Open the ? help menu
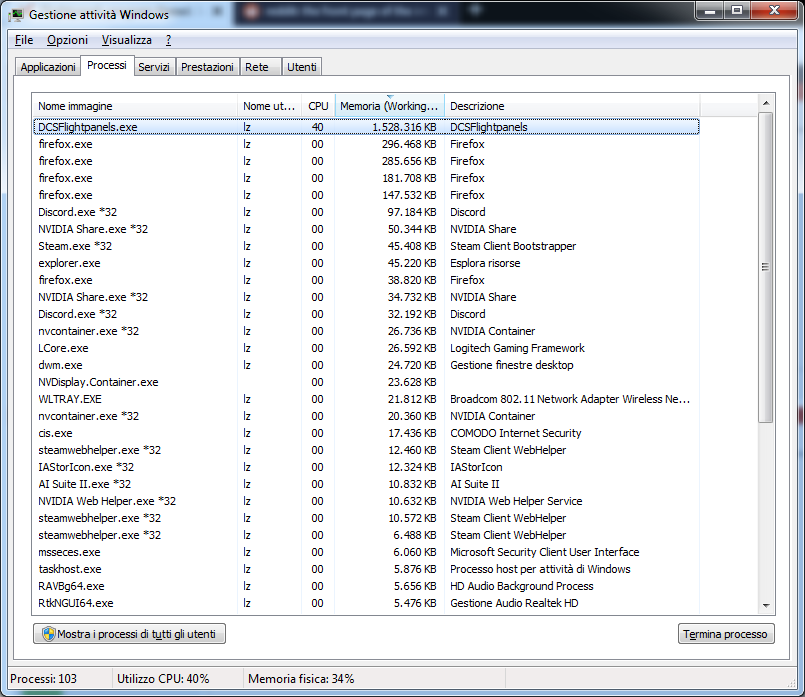 pyautogui.click(x=168, y=40)
